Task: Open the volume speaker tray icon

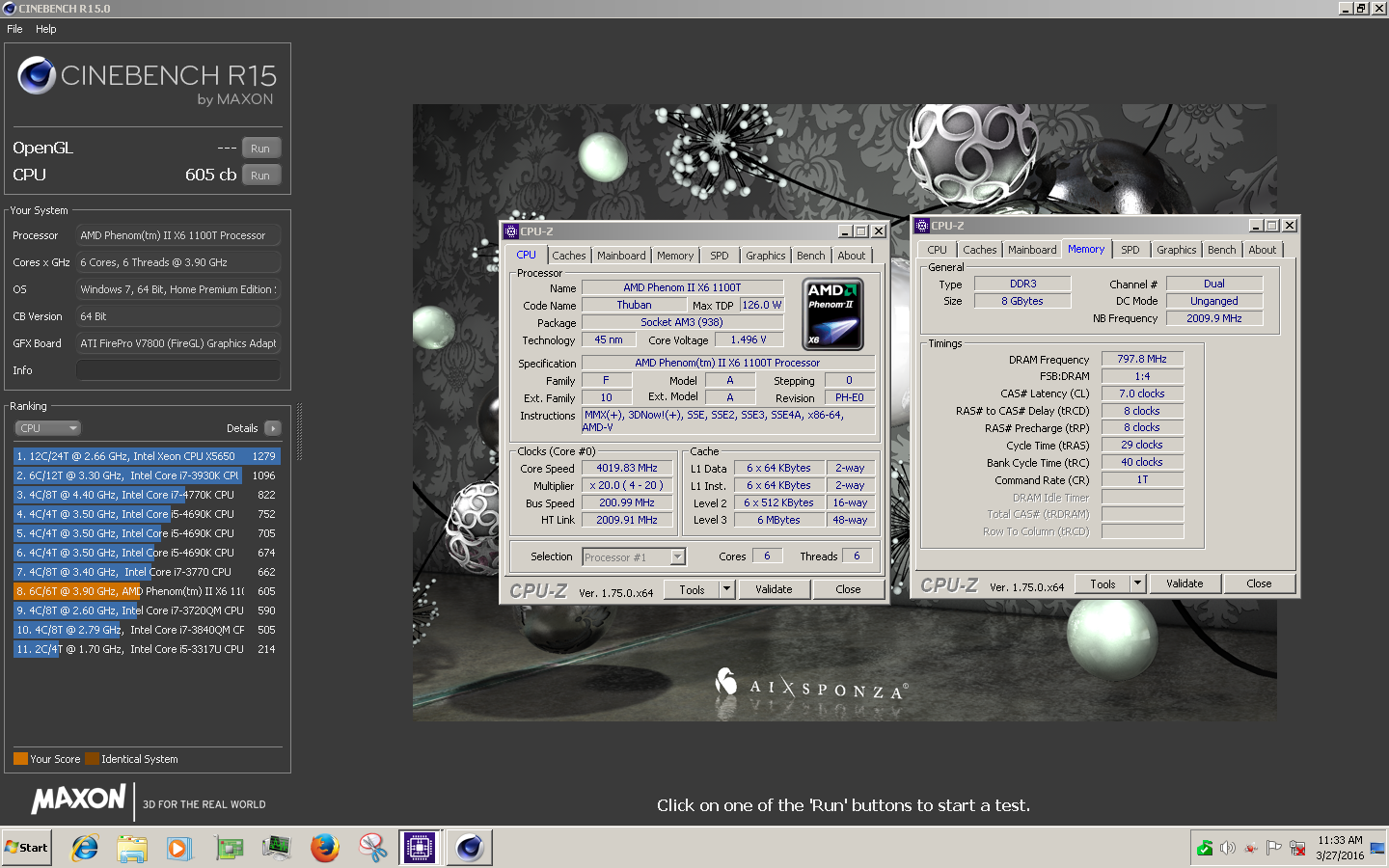Action: 1228,848
